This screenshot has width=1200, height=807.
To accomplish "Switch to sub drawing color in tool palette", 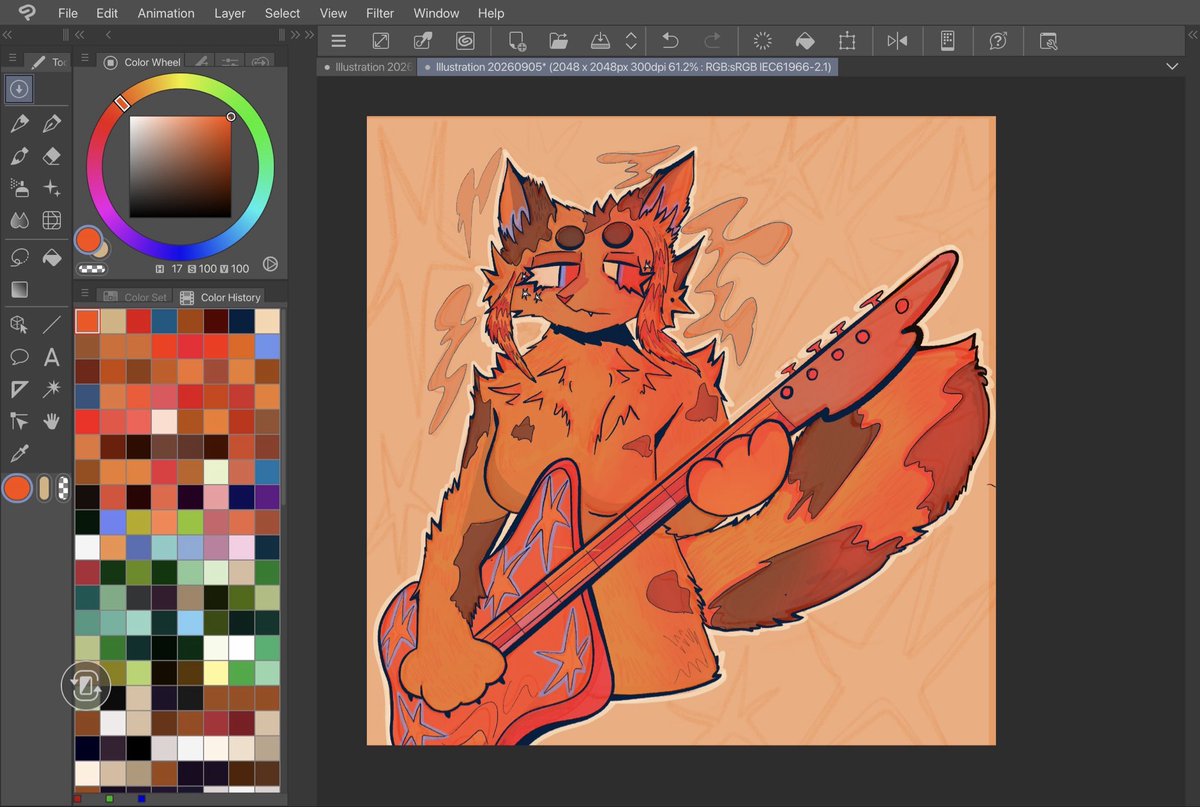I will tap(44, 488).
